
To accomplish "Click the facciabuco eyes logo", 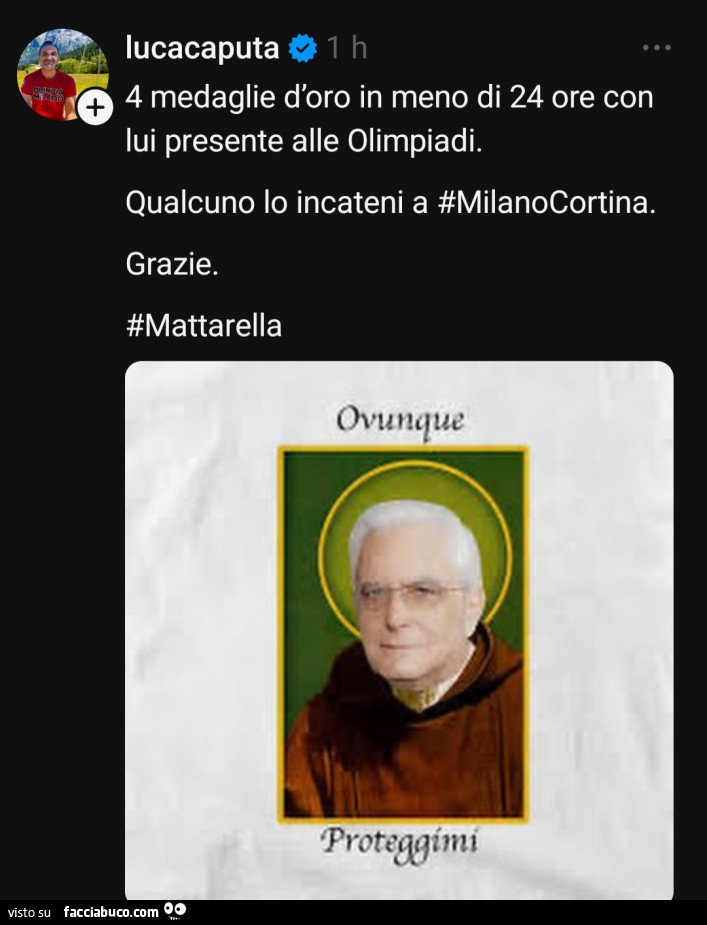I will click(175, 910).
